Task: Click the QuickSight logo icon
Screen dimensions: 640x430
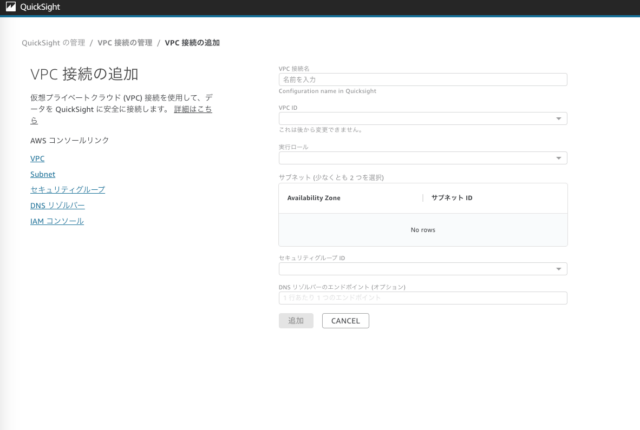Action: (x=11, y=7)
